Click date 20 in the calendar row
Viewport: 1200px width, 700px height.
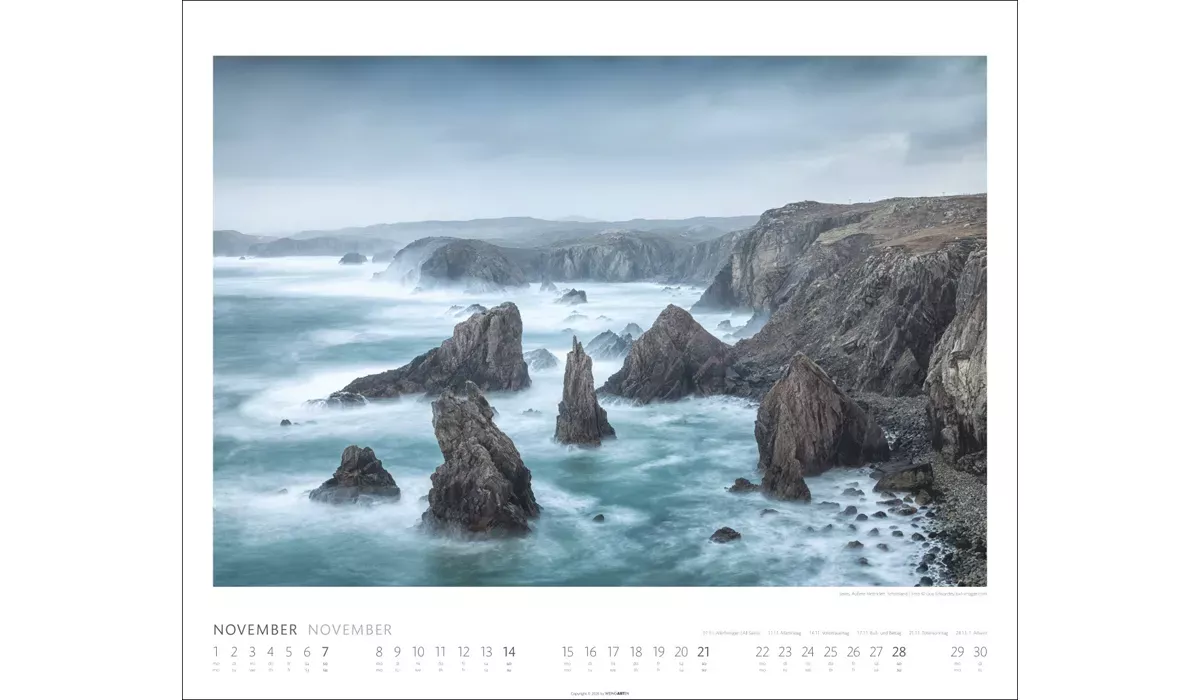(681, 652)
